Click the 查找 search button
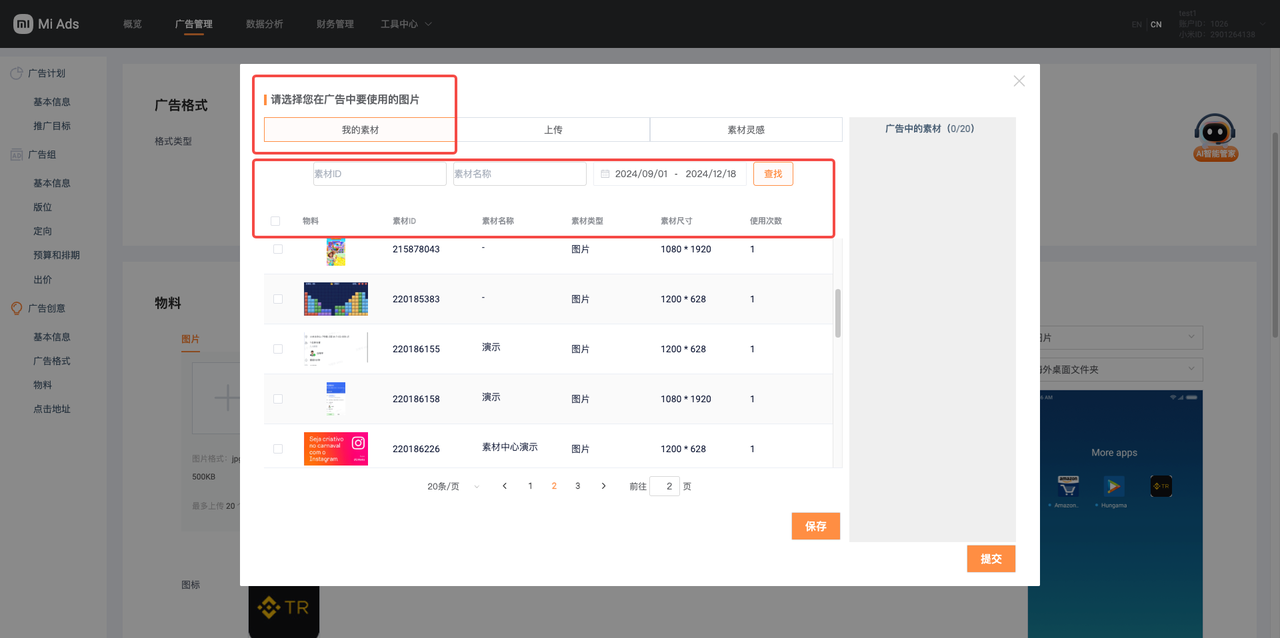The height and width of the screenshot is (638, 1280). click(773, 174)
